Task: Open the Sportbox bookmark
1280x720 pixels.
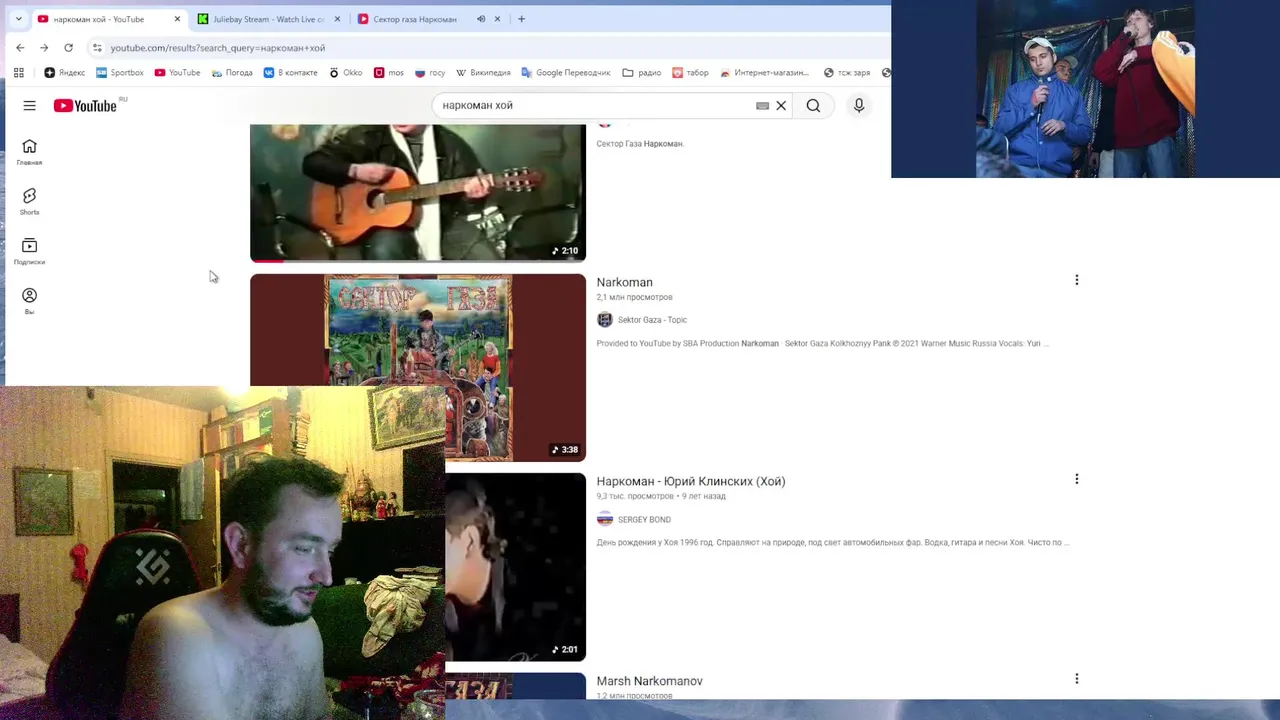Action: 120,72
